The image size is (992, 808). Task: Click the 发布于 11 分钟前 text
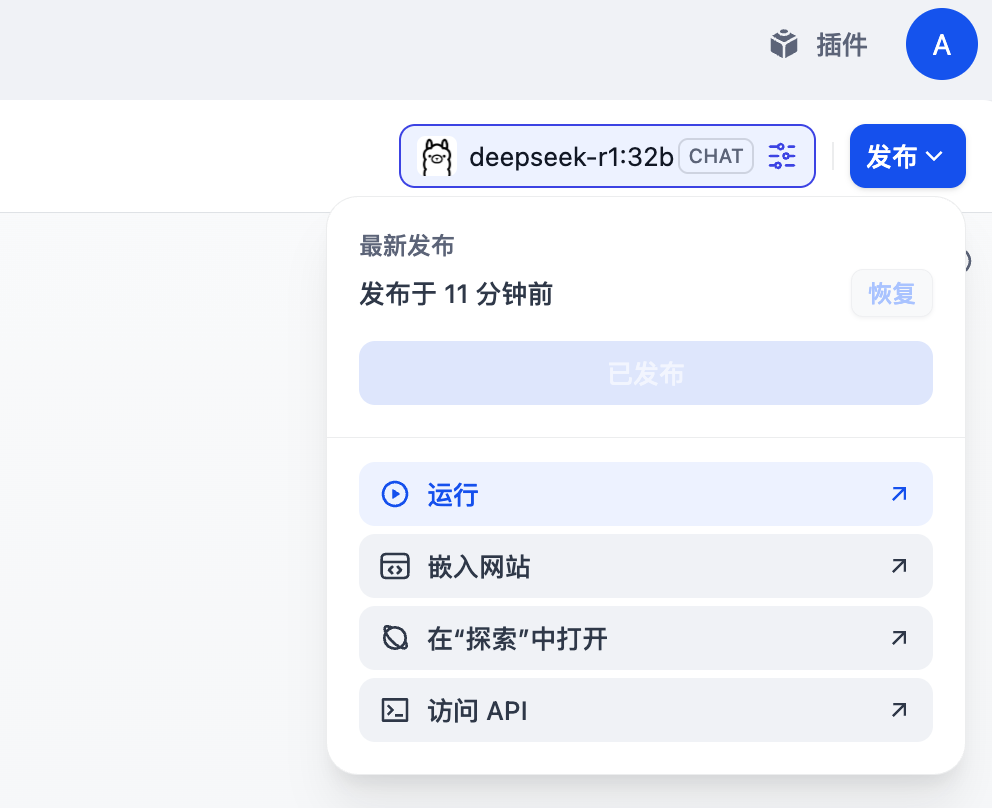pos(456,294)
